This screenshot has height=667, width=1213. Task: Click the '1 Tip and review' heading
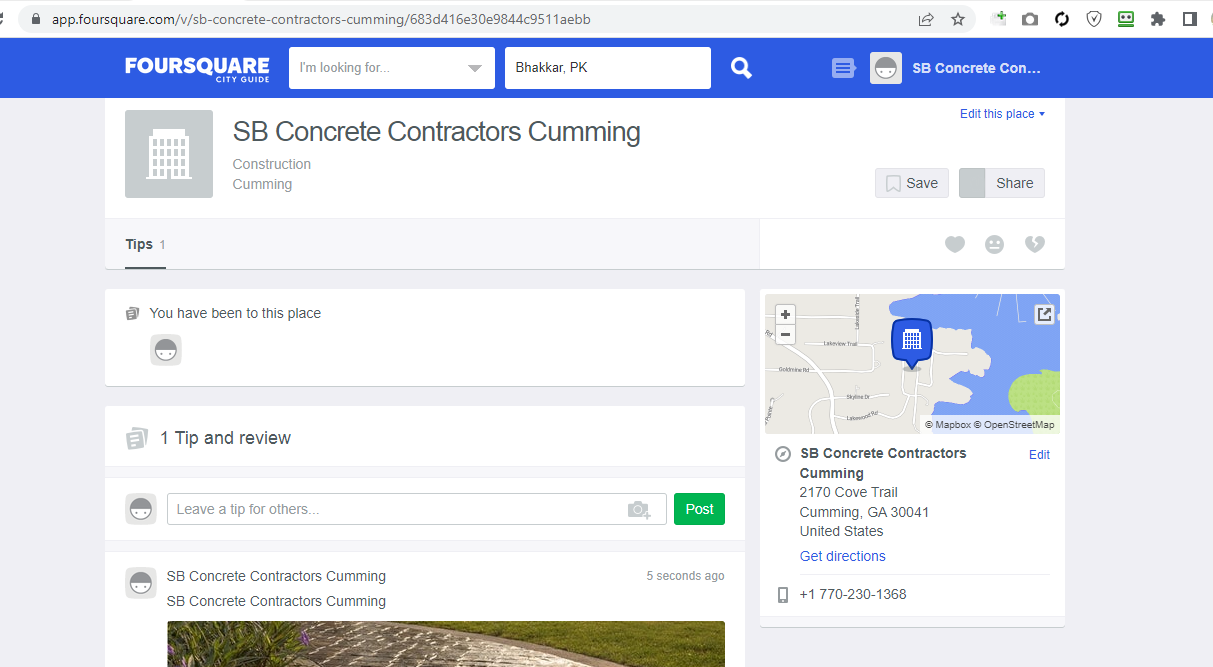226,438
